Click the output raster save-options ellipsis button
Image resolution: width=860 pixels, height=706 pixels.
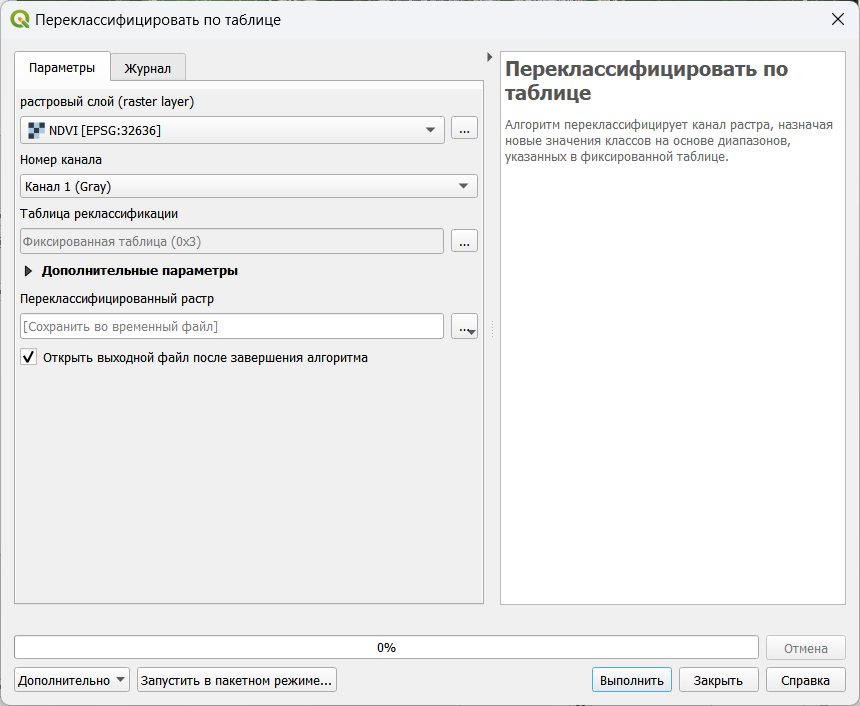click(x=464, y=327)
